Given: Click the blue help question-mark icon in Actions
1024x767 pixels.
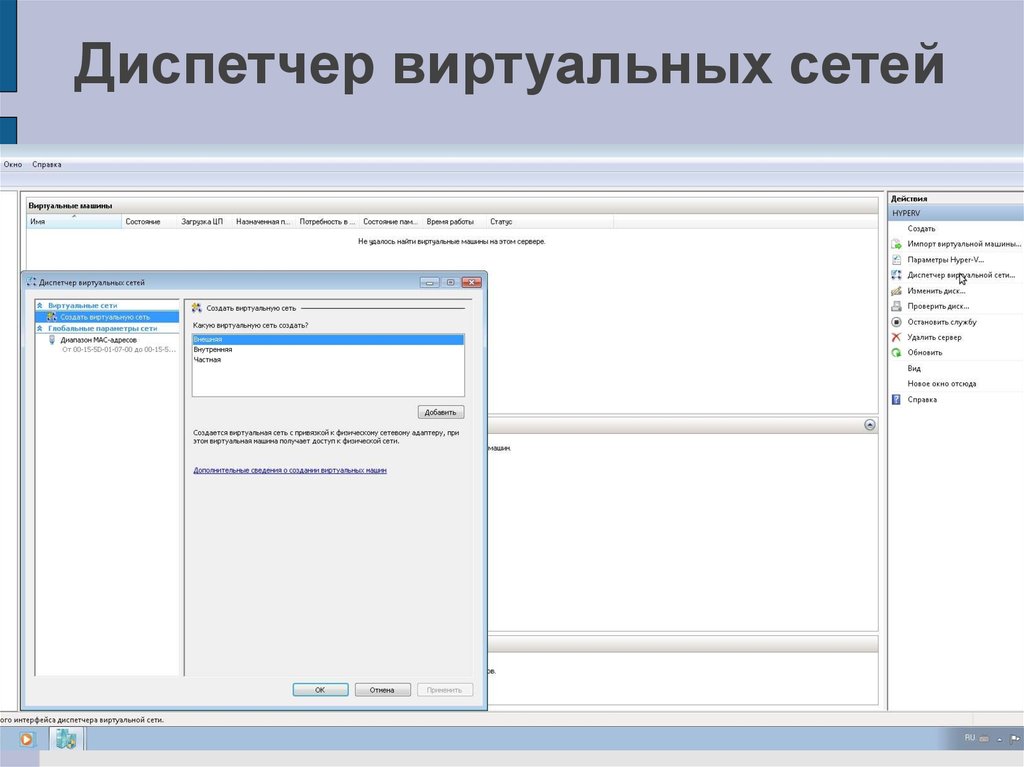Looking at the screenshot, I should tap(896, 399).
